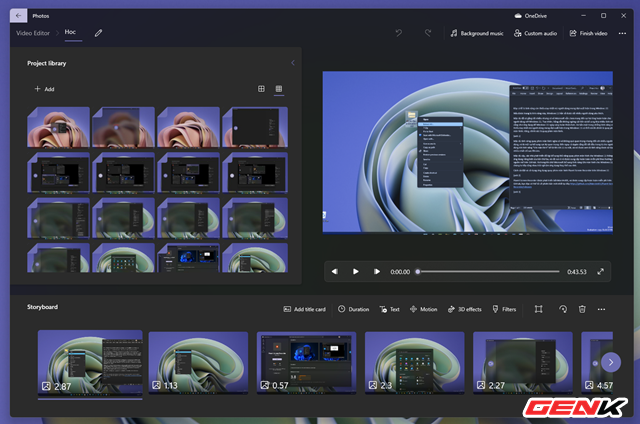This screenshot has width=640, height=424.
Task: Select storyboard clip with duration 2.3
Action: coord(415,363)
